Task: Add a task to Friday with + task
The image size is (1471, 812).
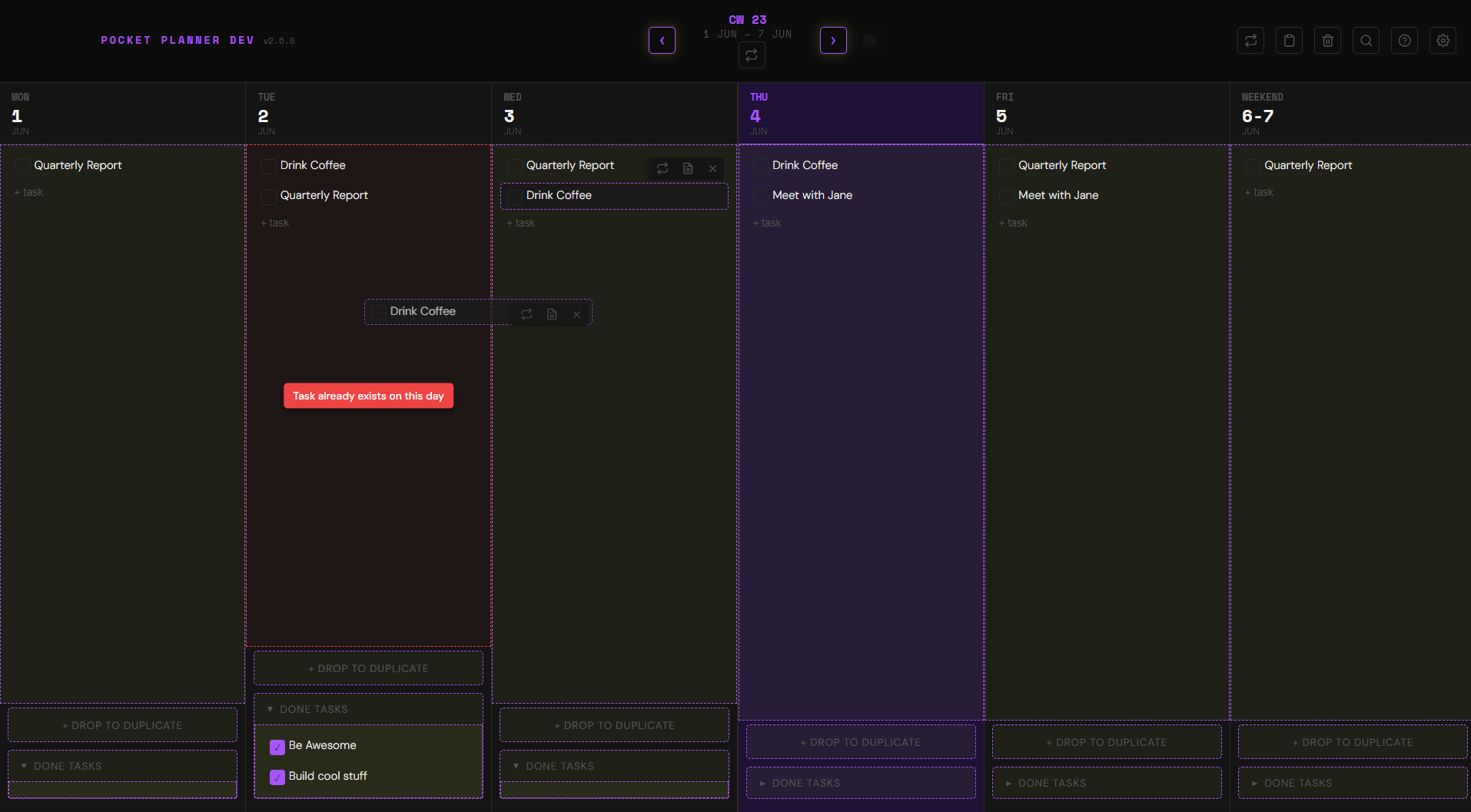Action: pyautogui.click(x=1013, y=223)
